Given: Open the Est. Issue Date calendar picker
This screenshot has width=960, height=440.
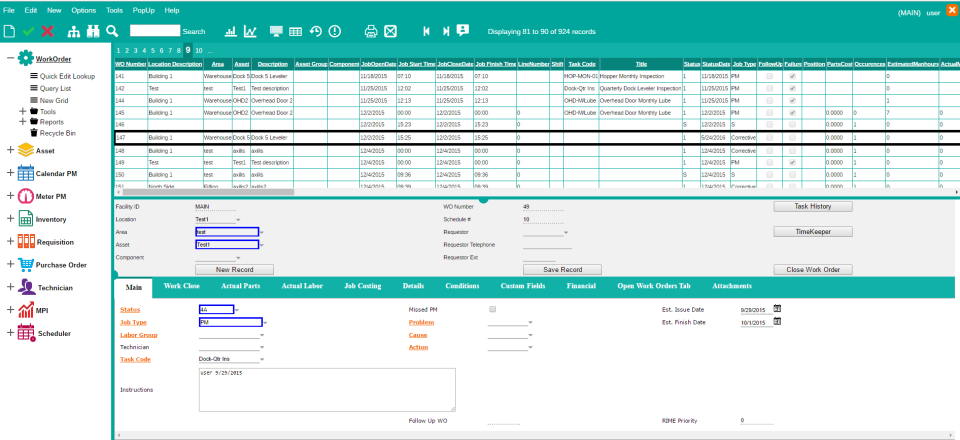Looking at the screenshot, I should click(x=777, y=308).
